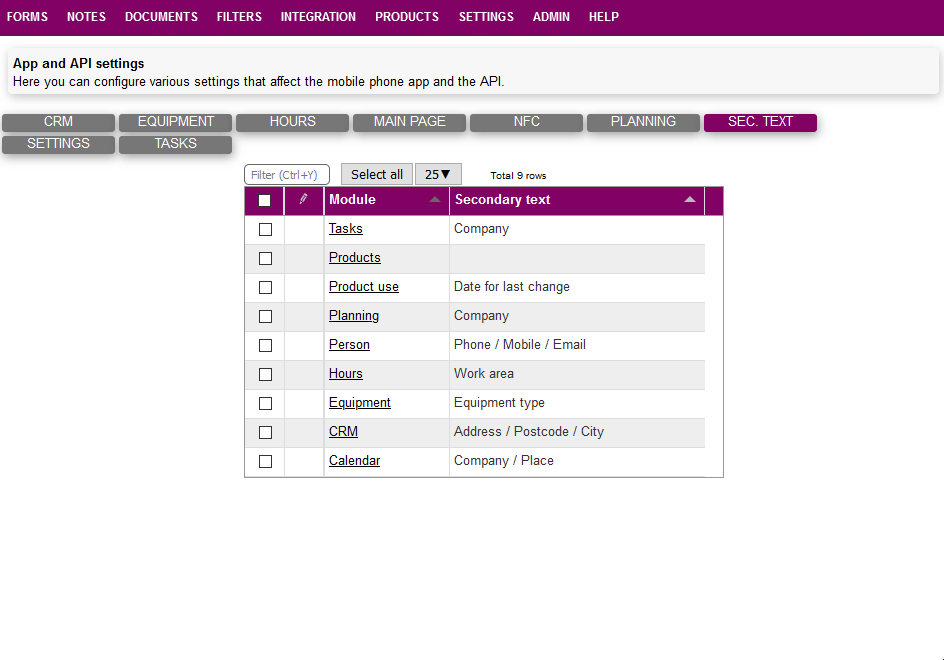Open the Equipment module link
The height and width of the screenshot is (660, 944).
[x=360, y=403]
